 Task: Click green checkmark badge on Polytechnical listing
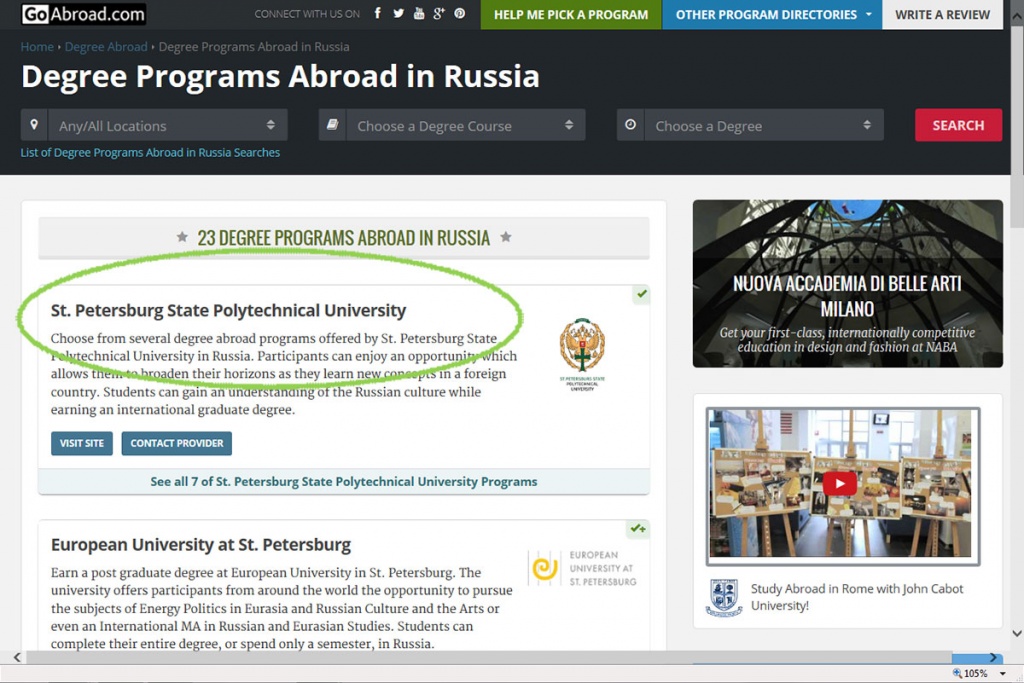click(641, 294)
